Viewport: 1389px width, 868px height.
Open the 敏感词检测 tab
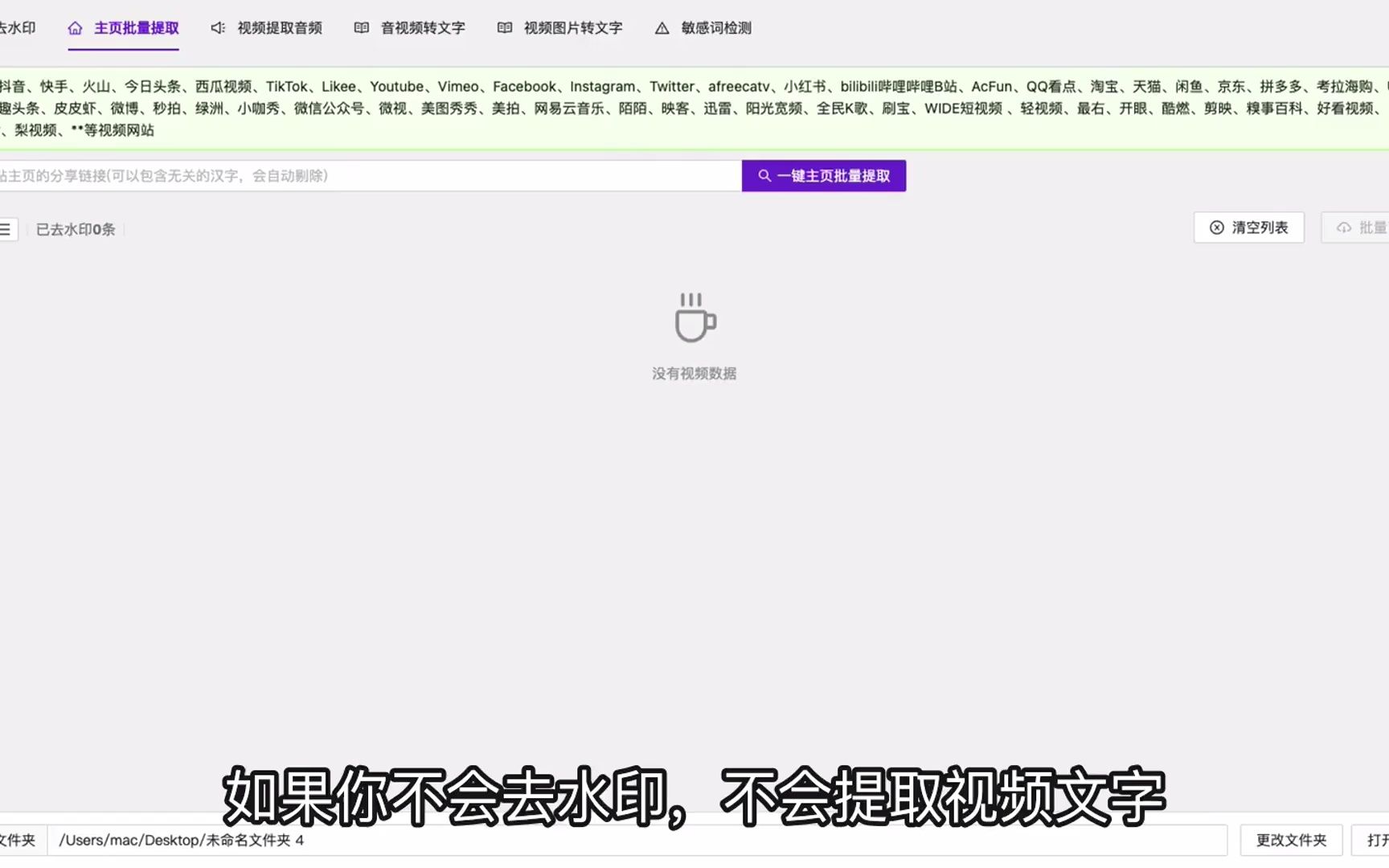coord(703,28)
